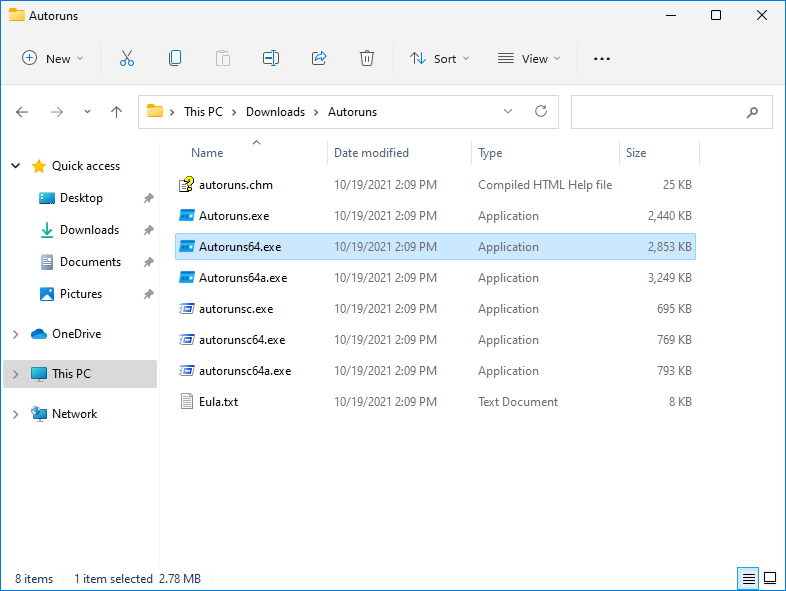
Task: Click the Eula.txt document icon
Action: point(186,402)
